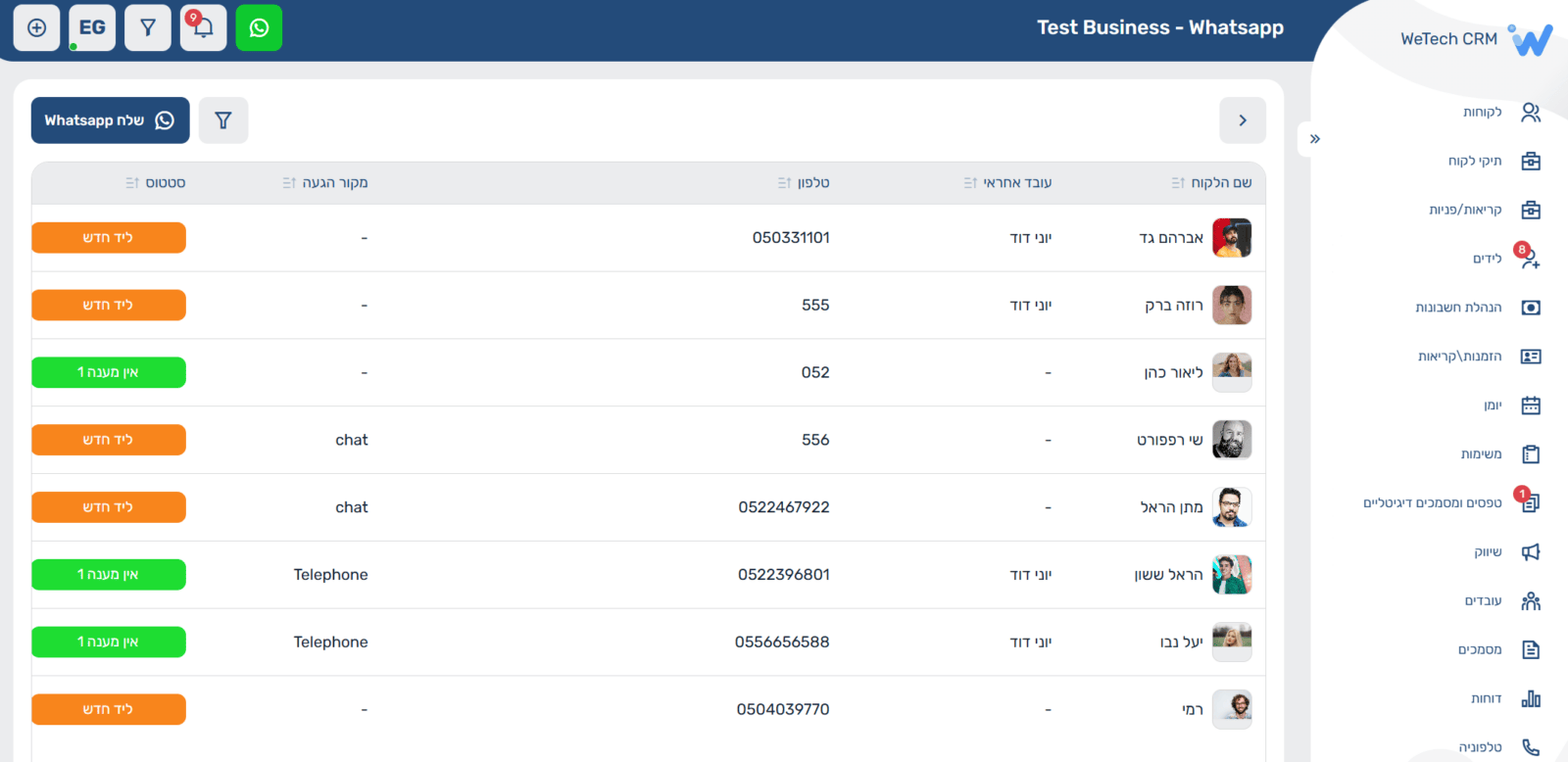Click the plus add icon in header
The image size is (1568, 762).
pyautogui.click(x=36, y=27)
